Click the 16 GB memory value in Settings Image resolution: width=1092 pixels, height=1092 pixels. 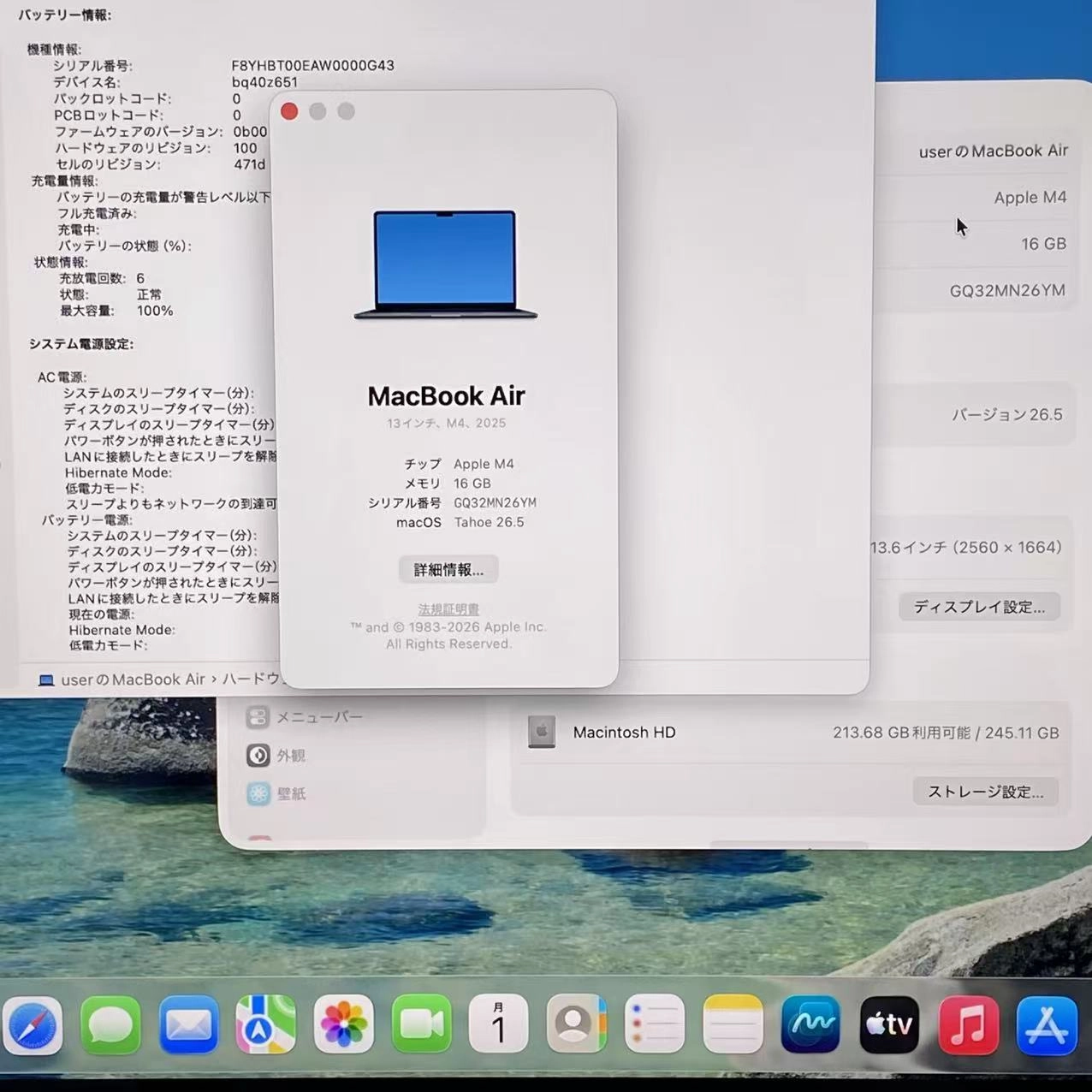[x=1043, y=244]
